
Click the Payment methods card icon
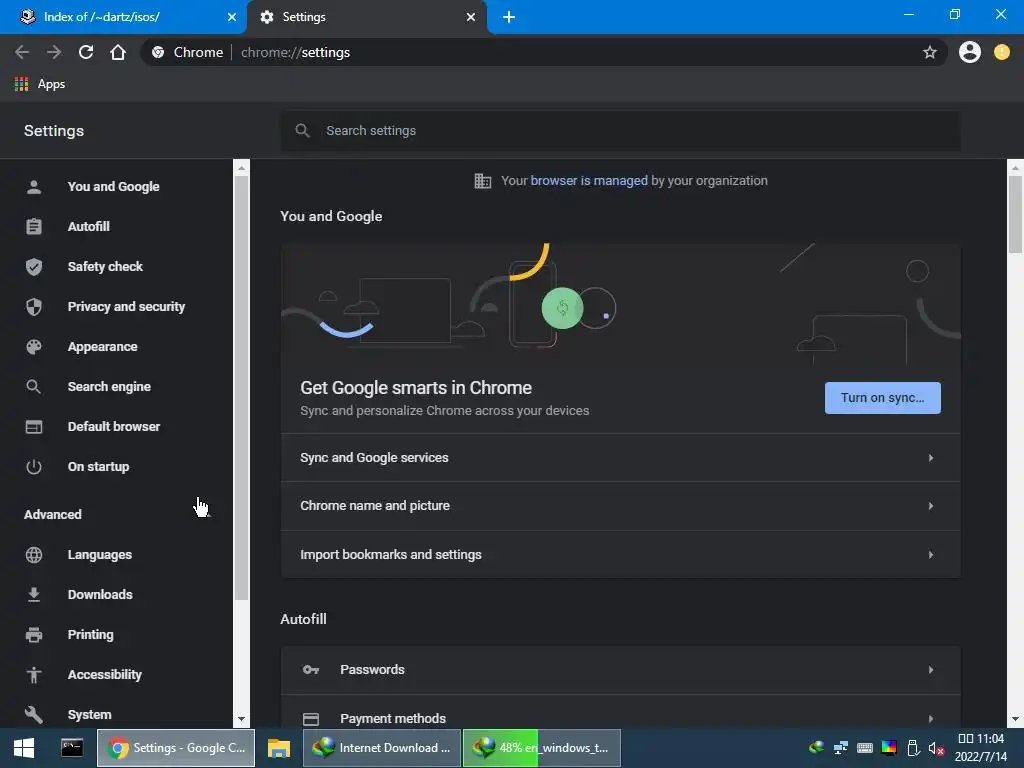[311, 718]
